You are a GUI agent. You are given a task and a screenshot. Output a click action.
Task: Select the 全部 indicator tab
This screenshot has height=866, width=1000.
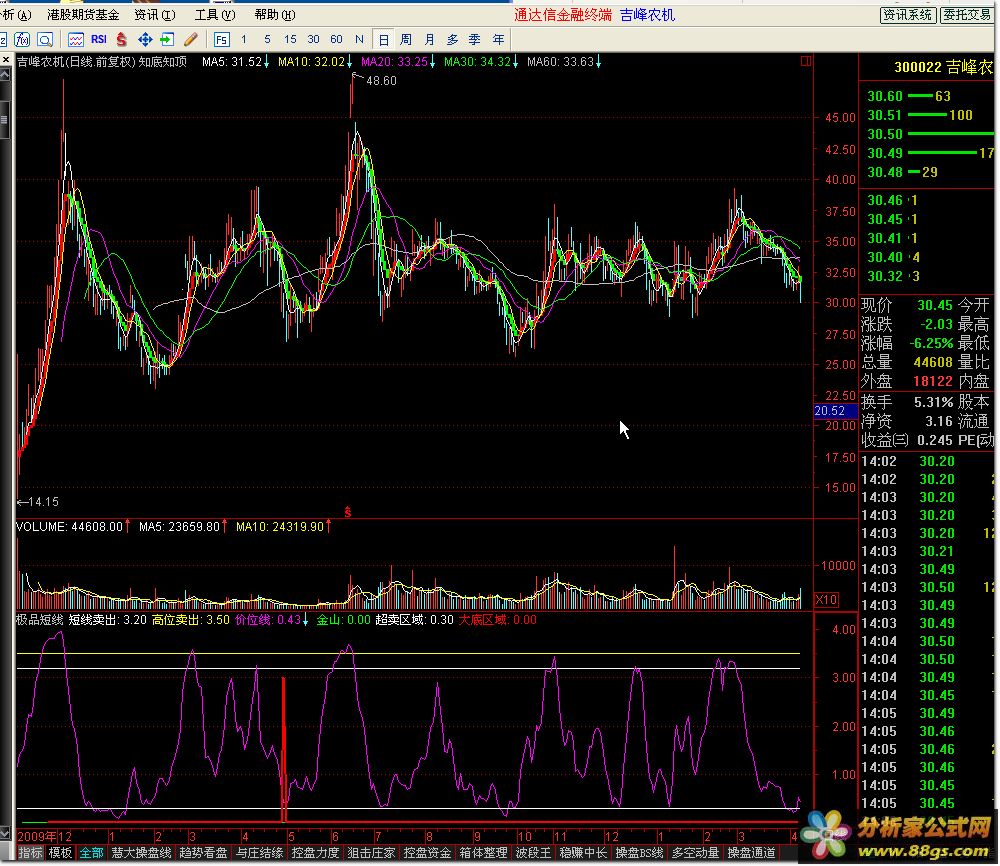point(91,853)
